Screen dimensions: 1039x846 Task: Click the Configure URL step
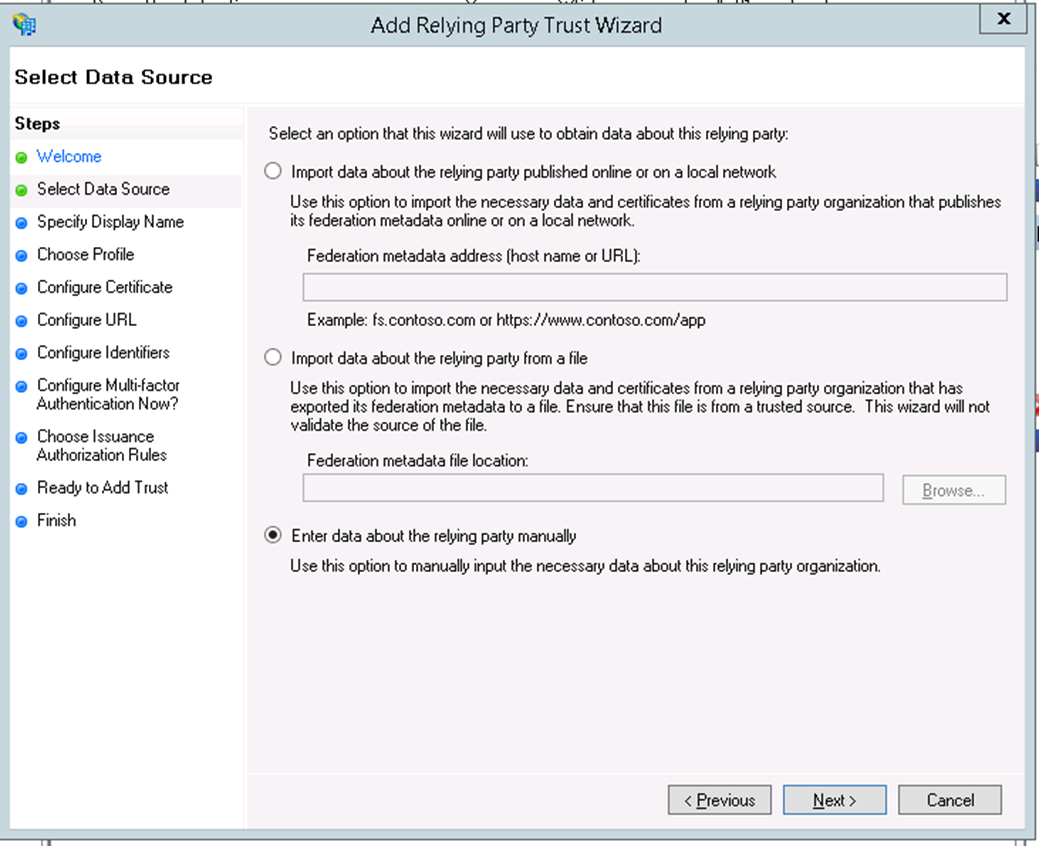point(86,320)
